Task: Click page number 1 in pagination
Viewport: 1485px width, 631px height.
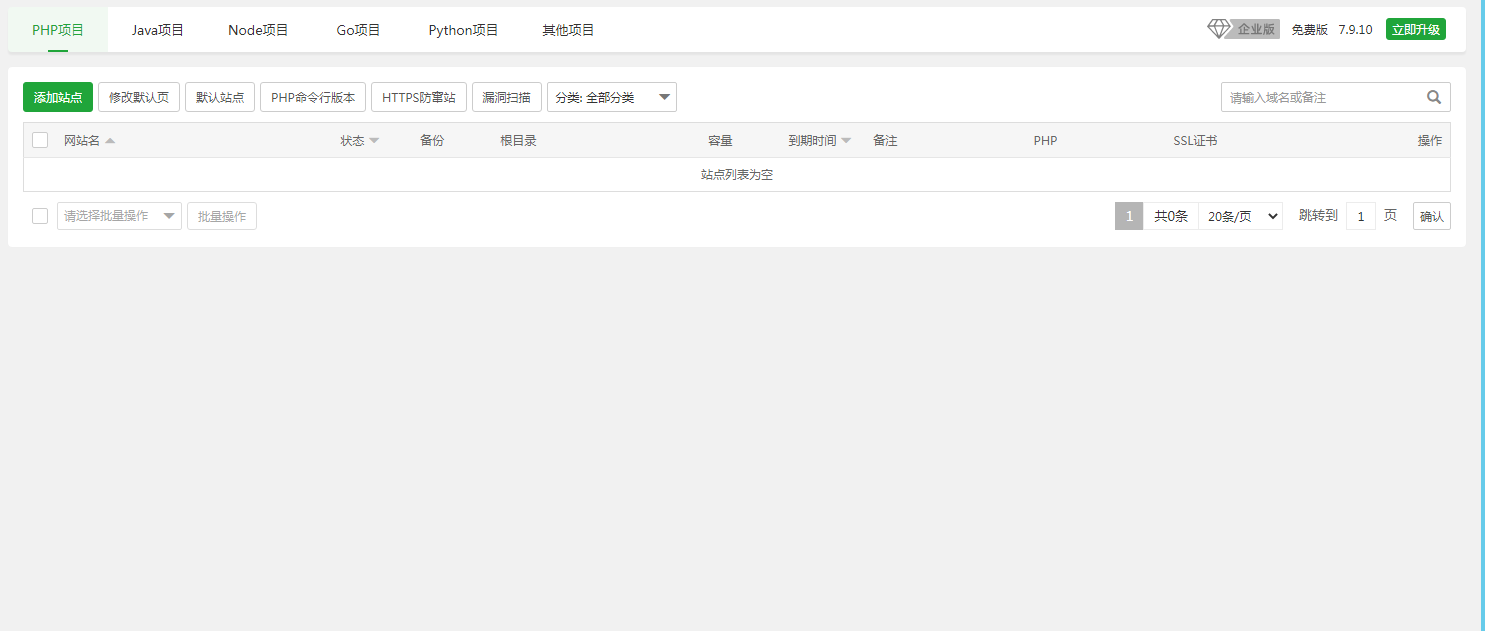Action: click(1129, 216)
